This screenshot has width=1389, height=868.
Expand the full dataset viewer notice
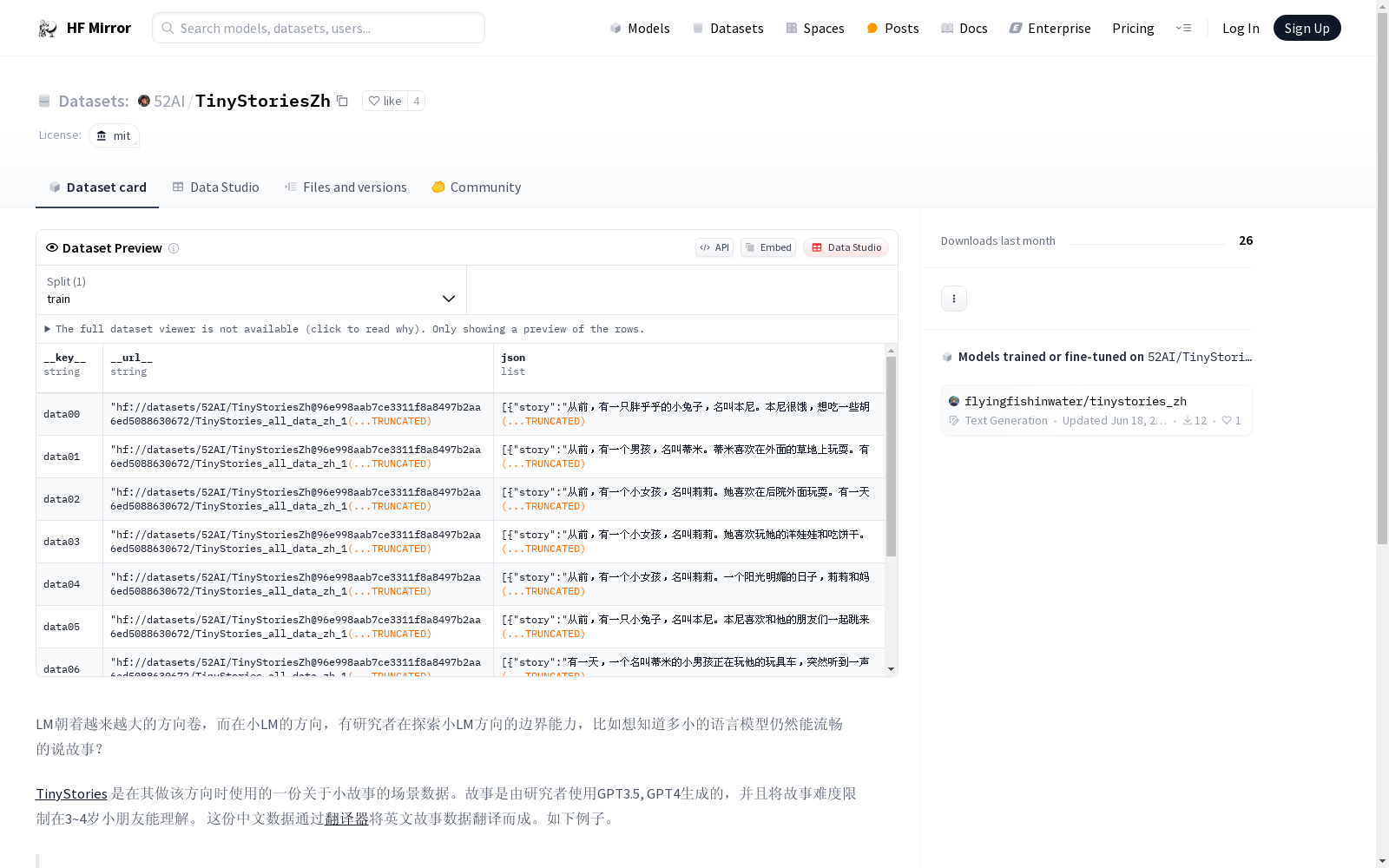[x=345, y=329]
